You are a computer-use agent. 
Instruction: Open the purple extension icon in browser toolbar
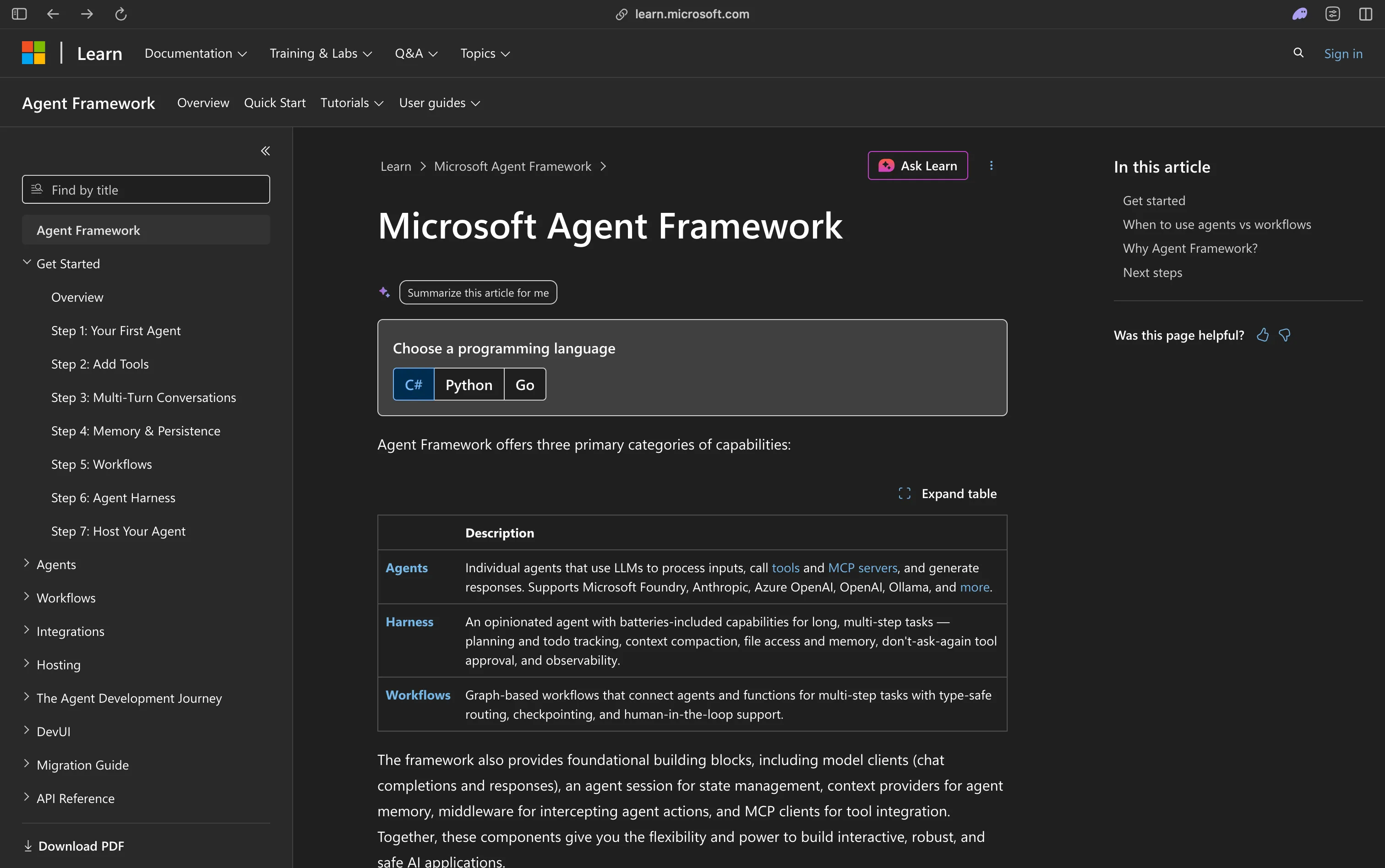tap(1299, 14)
